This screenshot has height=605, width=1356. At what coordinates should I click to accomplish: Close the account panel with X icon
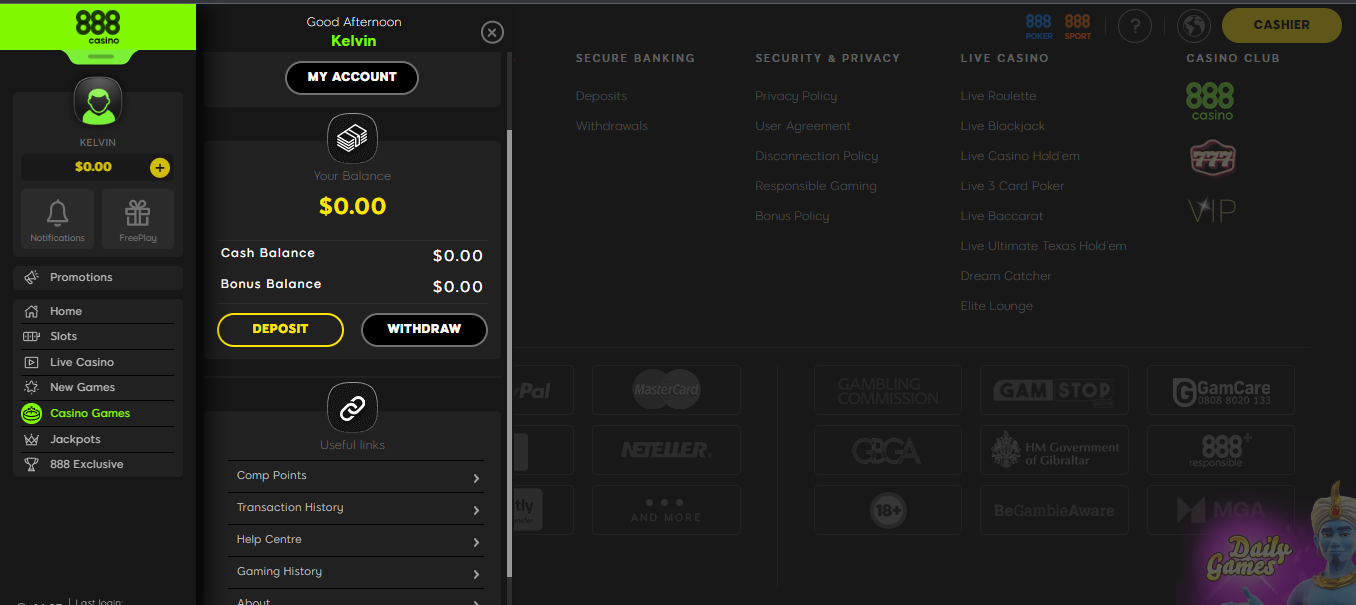pos(492,33)
